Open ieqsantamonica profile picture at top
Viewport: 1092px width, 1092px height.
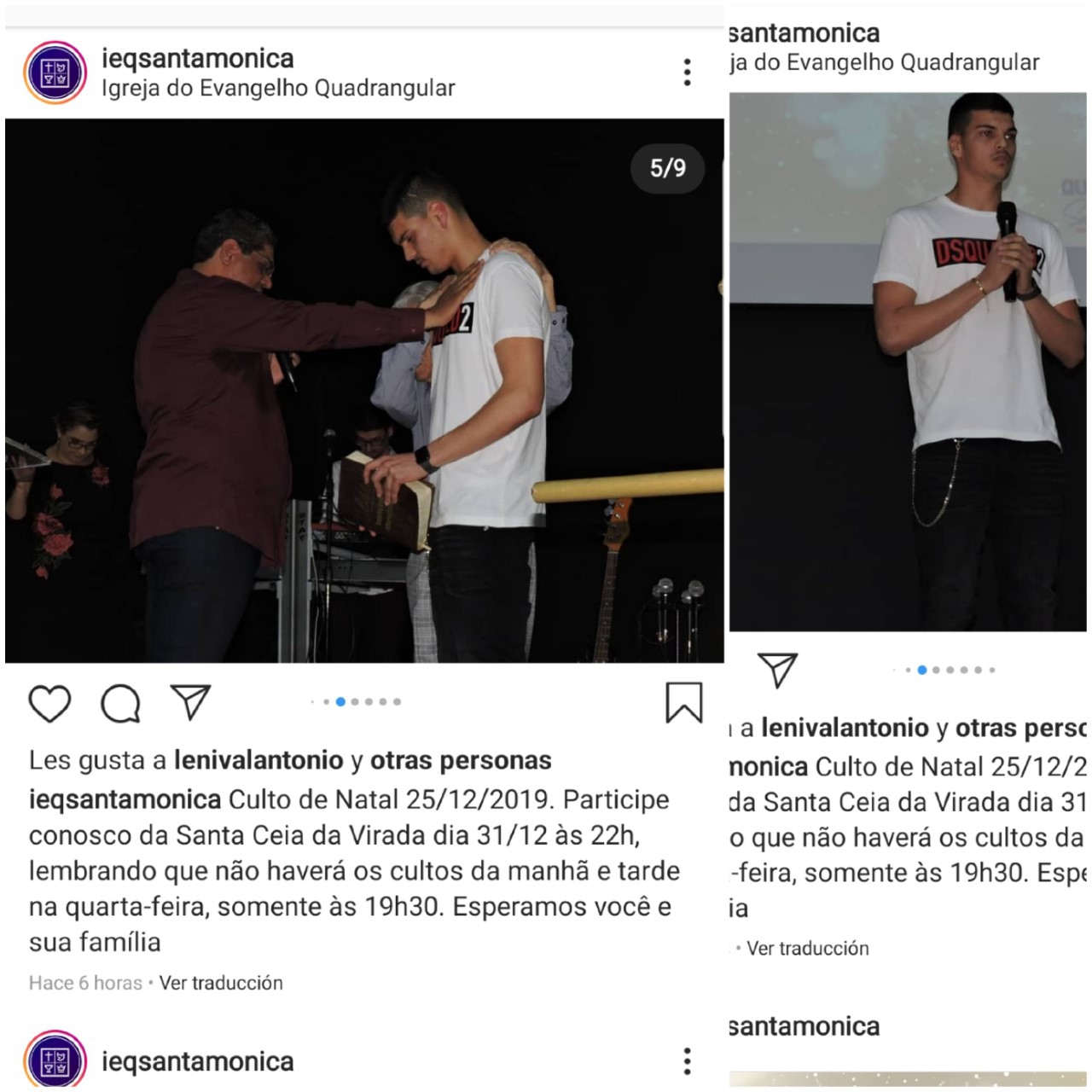click(x=55, y=73)
